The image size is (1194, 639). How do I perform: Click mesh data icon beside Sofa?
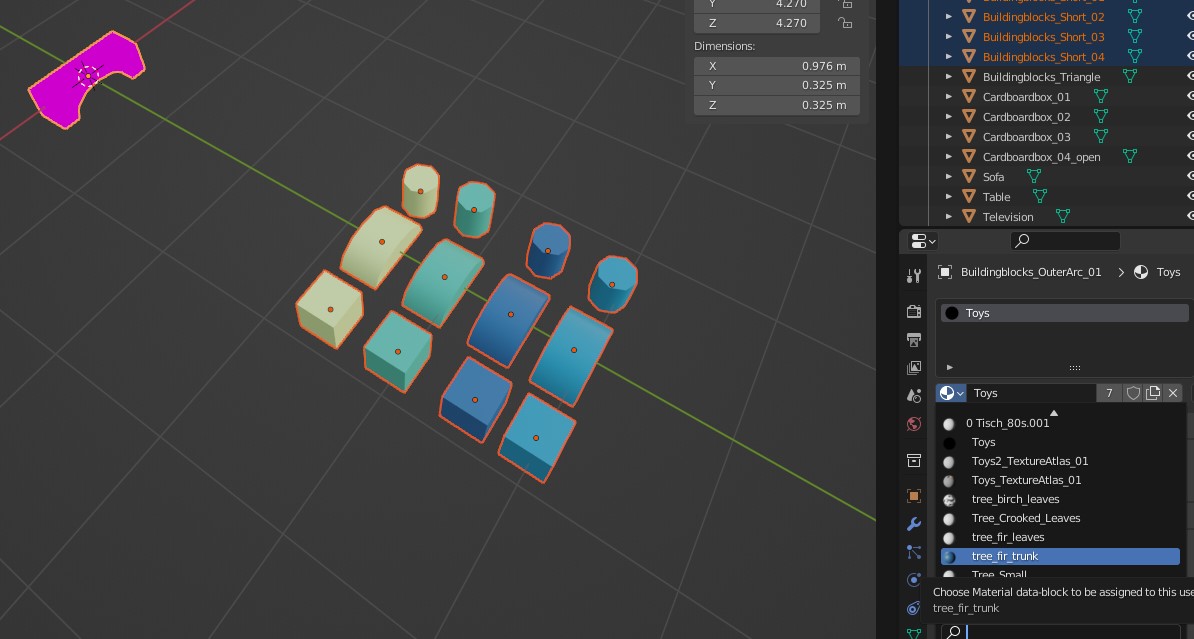(1033, 177)
